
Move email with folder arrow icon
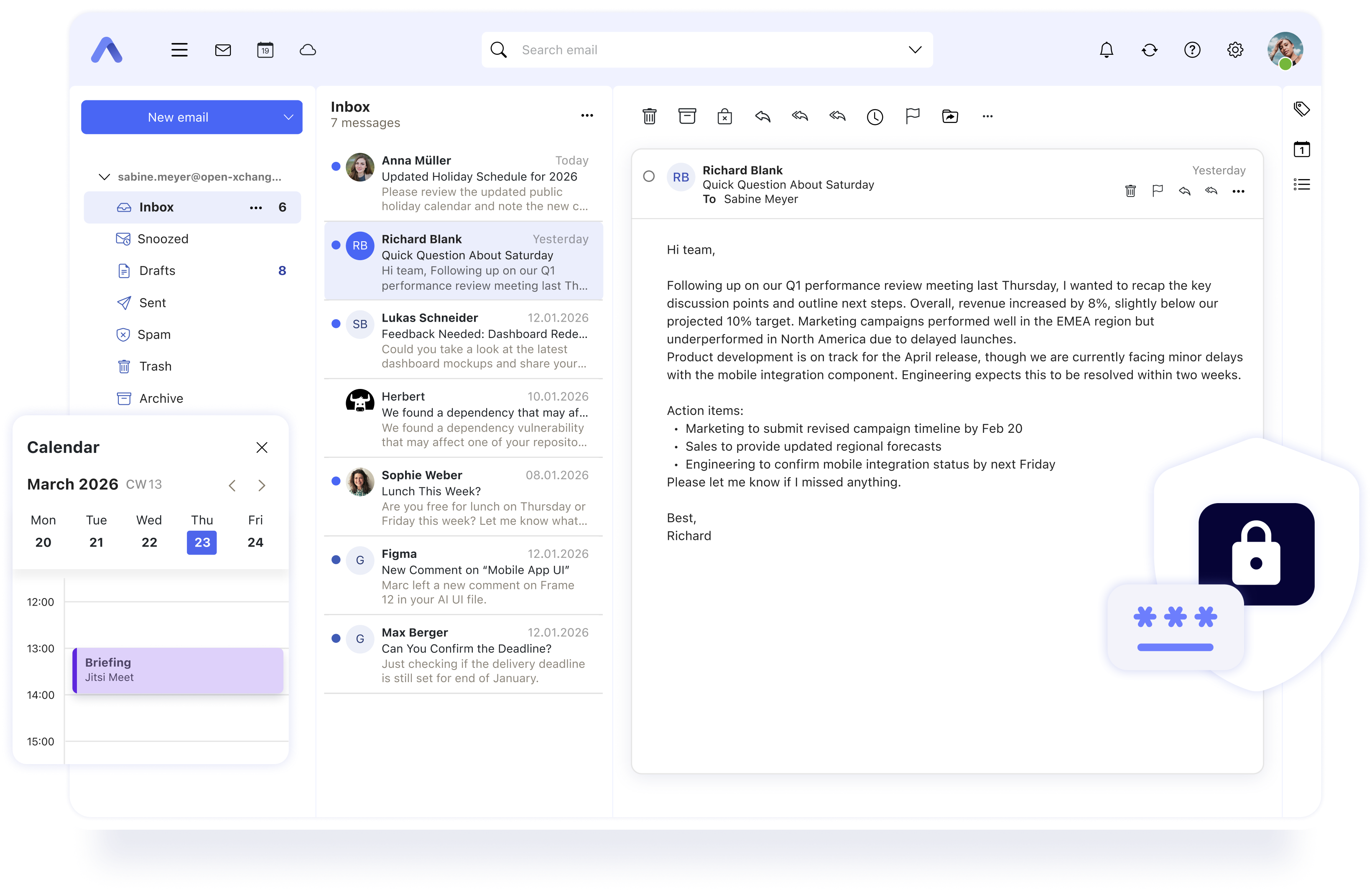[x=949, y=117]
